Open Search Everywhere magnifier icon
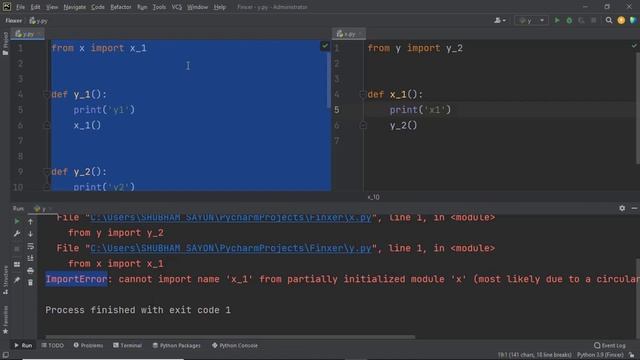This screenshot has height=360, width=640. (609, 20)
